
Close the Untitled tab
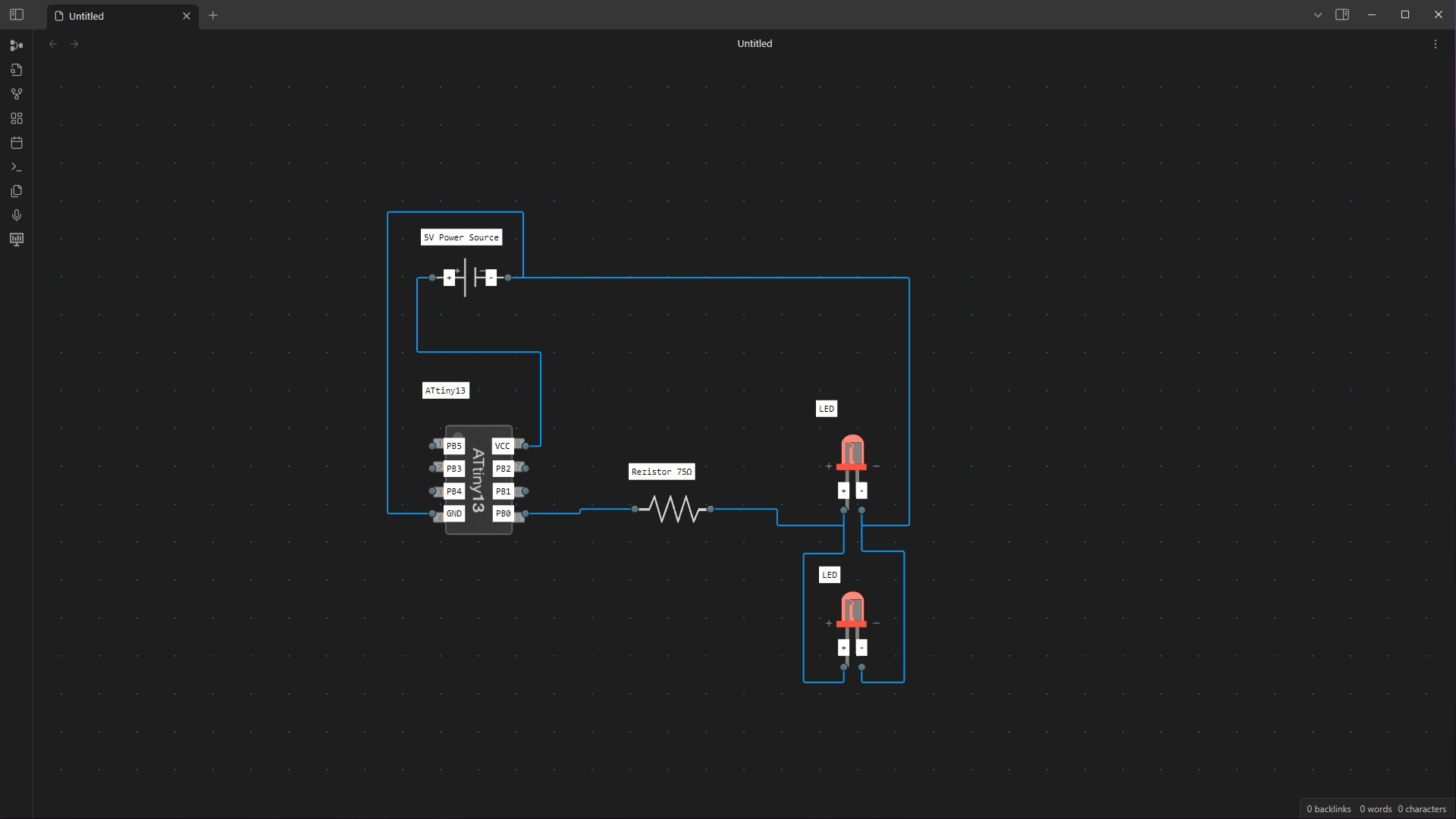[187, 16]
